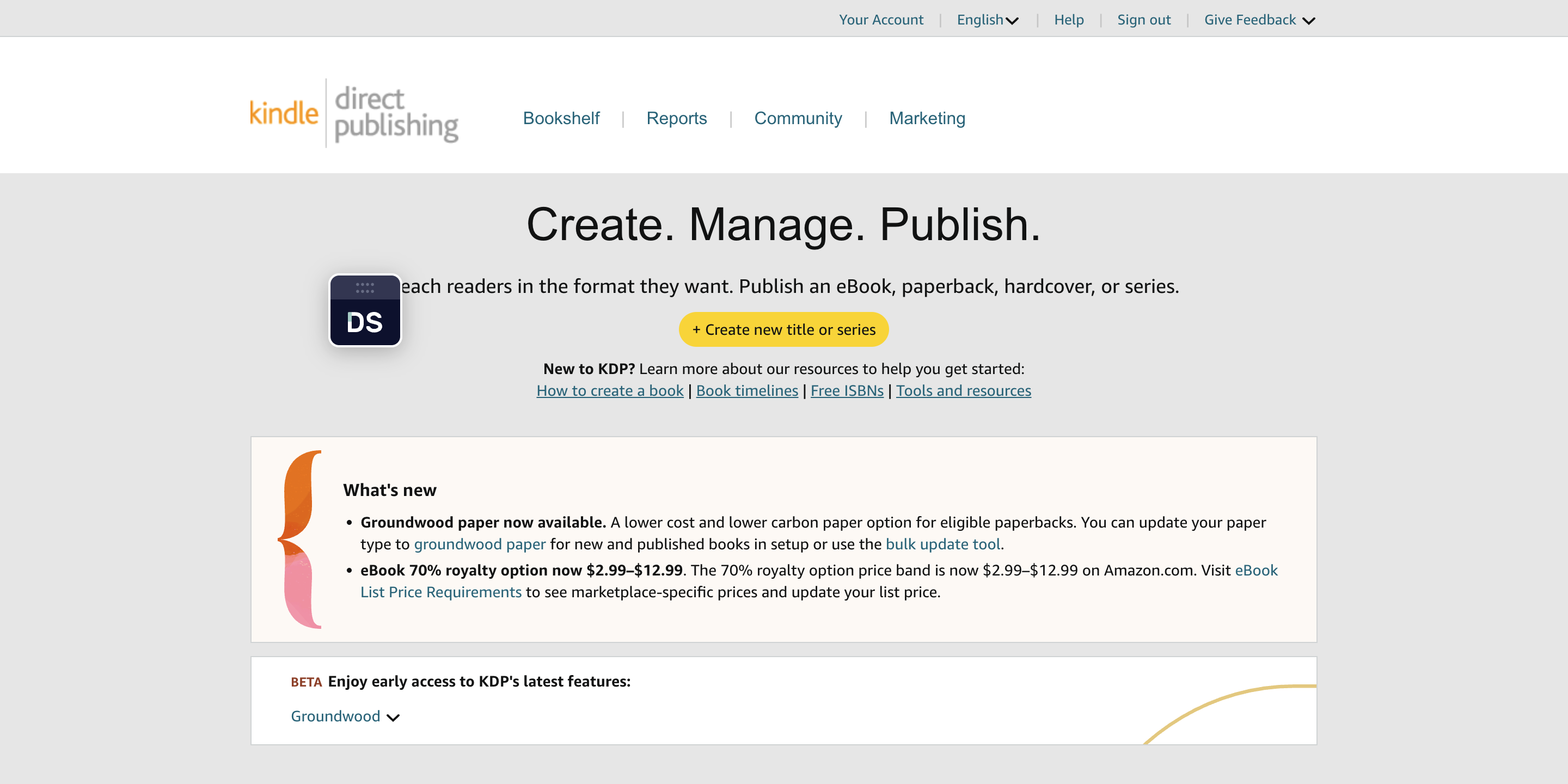Click Enjoy early access to KDP's text
The height and width of the screenshot is (784, 1568).
tap(479, 682)
